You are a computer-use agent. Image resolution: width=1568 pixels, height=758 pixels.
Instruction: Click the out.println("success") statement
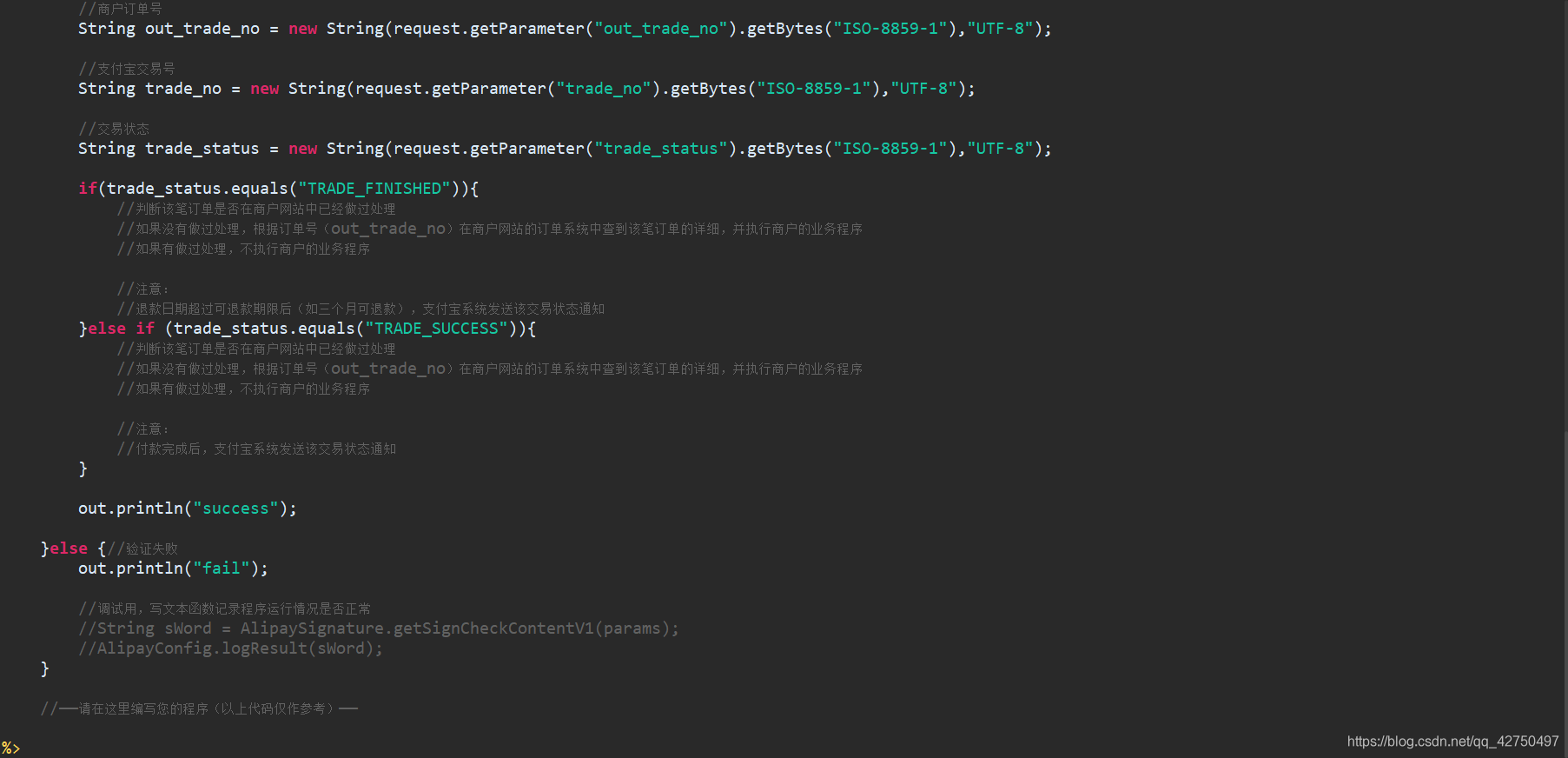point(188,509)
